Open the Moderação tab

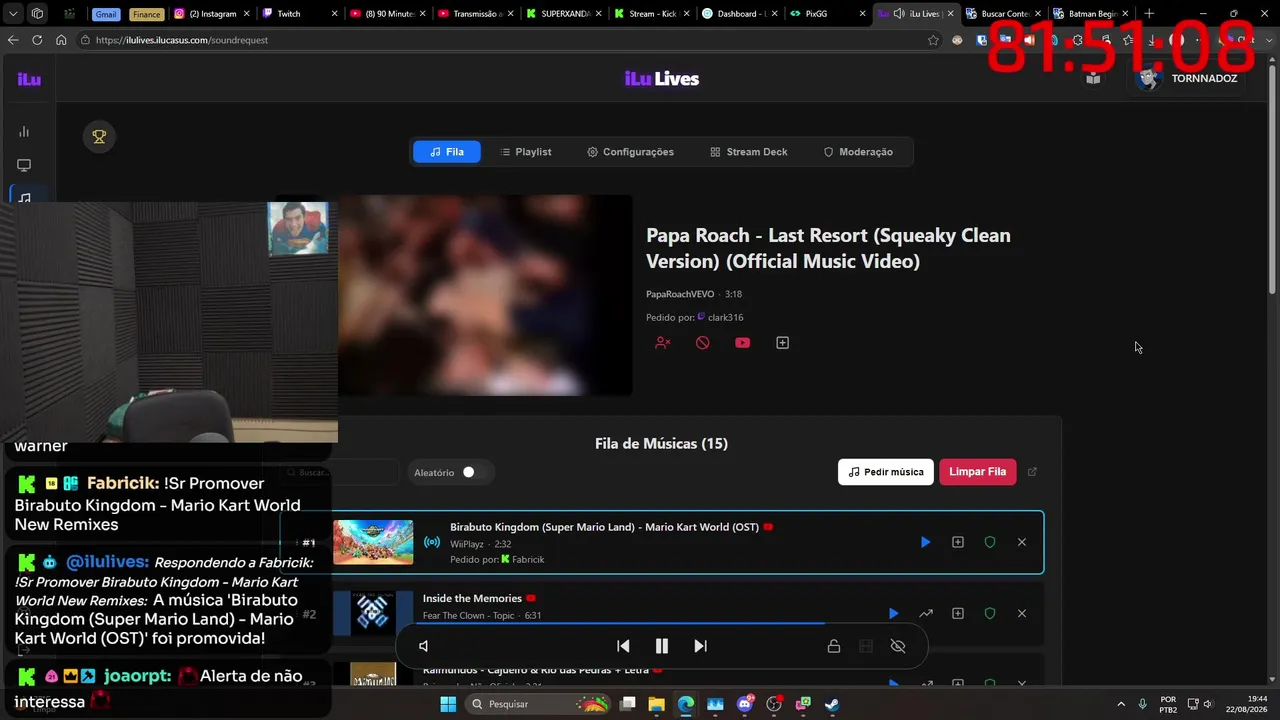click(x=858, y=152)
